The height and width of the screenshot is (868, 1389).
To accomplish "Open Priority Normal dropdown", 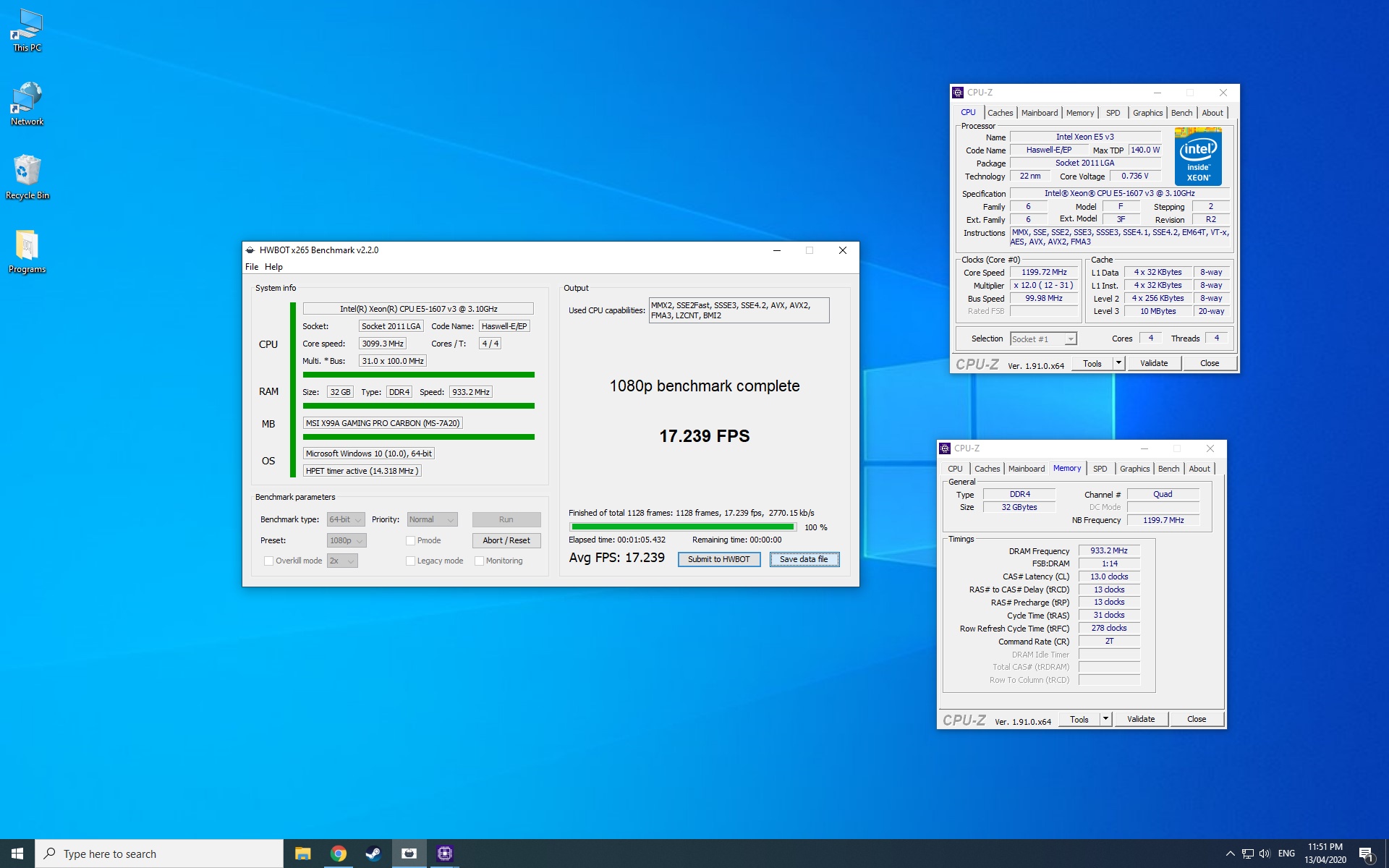I will coord(432,519).
